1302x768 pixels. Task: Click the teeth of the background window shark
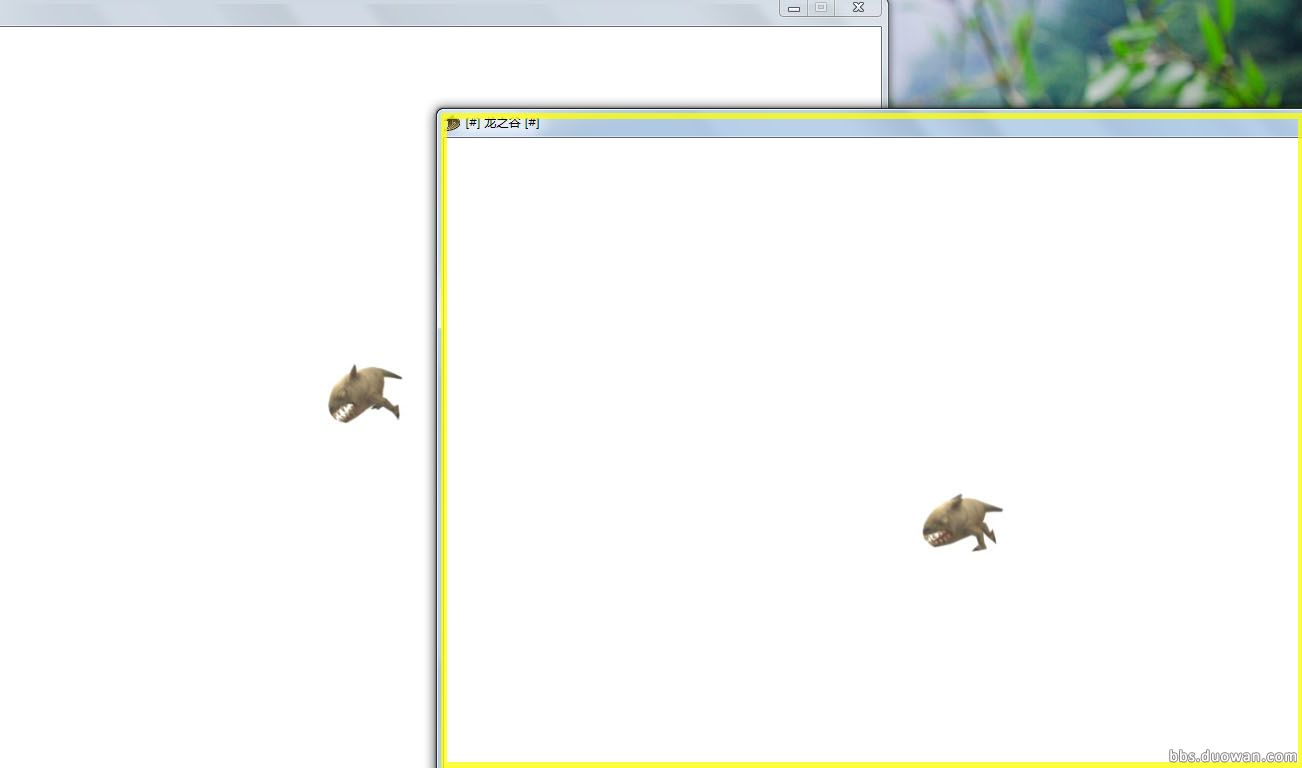(343, 411)
